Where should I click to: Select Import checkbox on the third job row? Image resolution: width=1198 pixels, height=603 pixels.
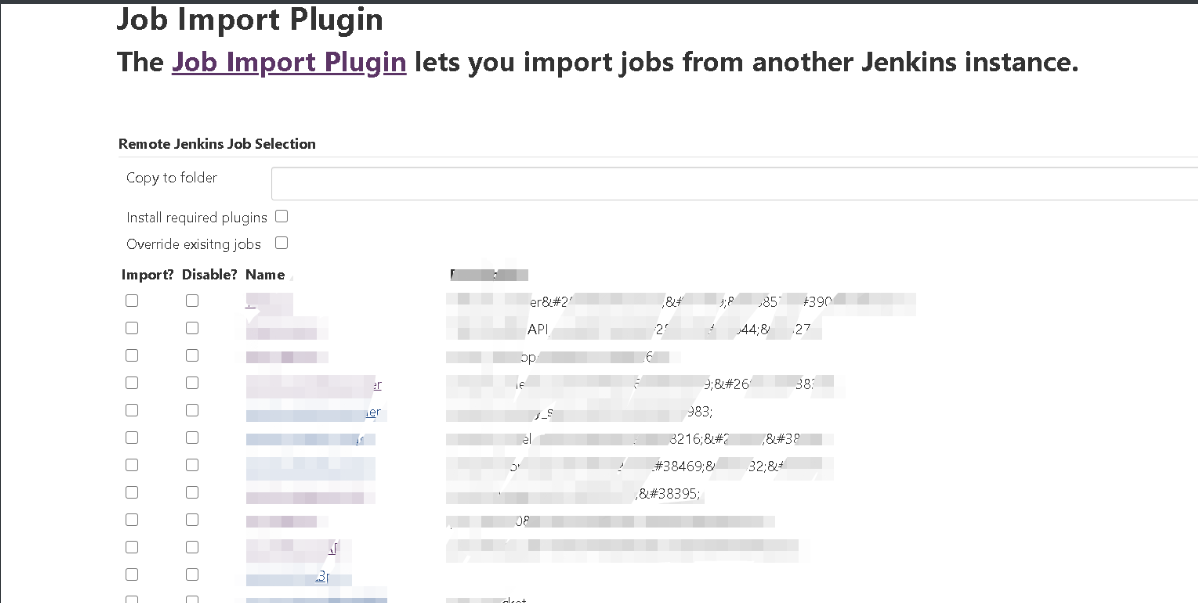coord(132,355)
